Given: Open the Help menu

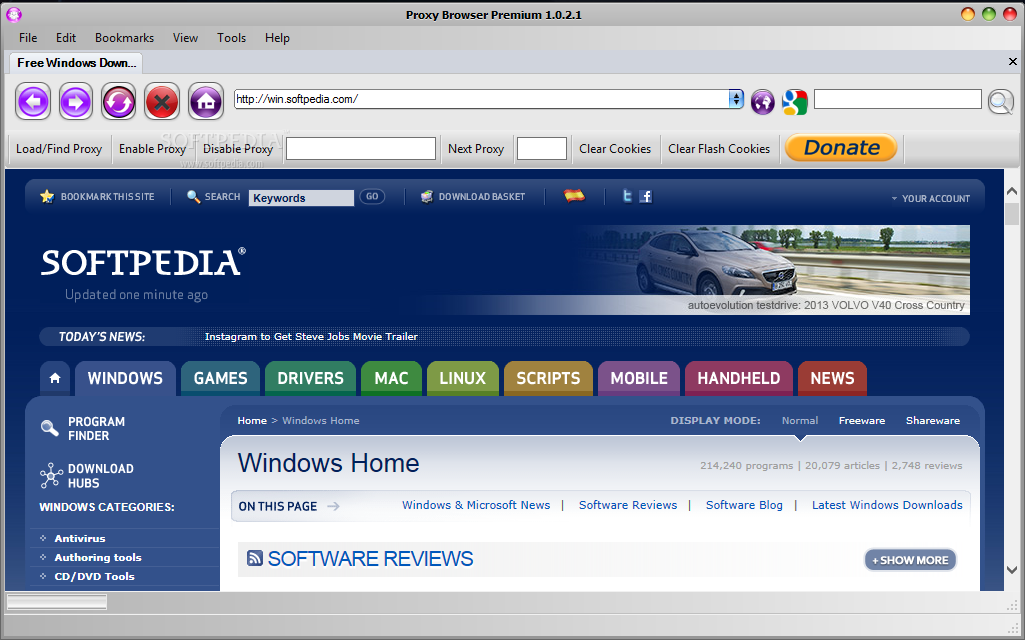Looking at the screenshot, I should click(277, 38).
